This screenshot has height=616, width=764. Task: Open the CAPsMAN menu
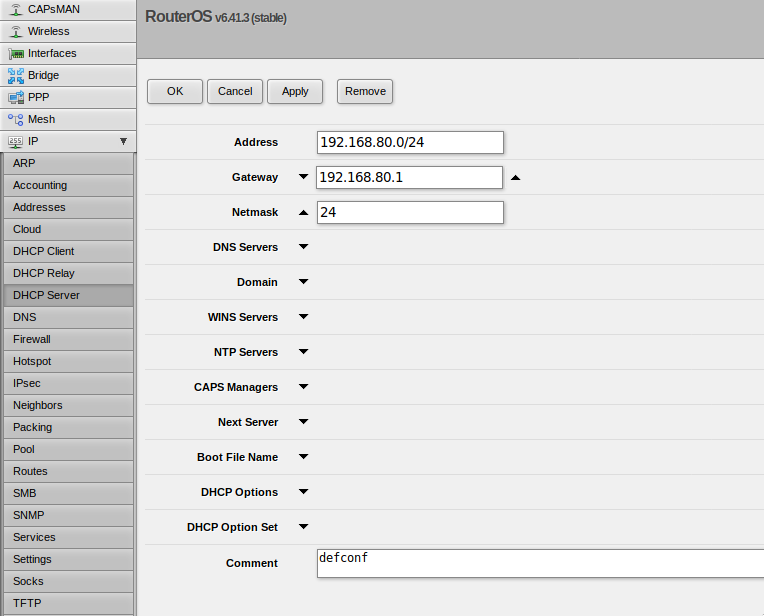[68, 10]
